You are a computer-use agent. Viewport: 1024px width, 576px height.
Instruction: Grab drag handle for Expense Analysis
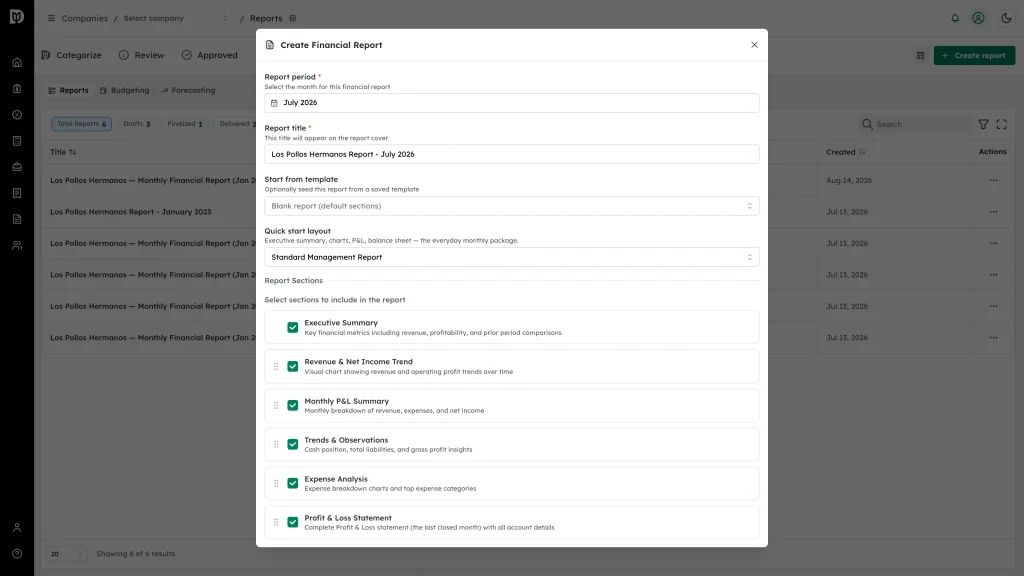(276, 483)
